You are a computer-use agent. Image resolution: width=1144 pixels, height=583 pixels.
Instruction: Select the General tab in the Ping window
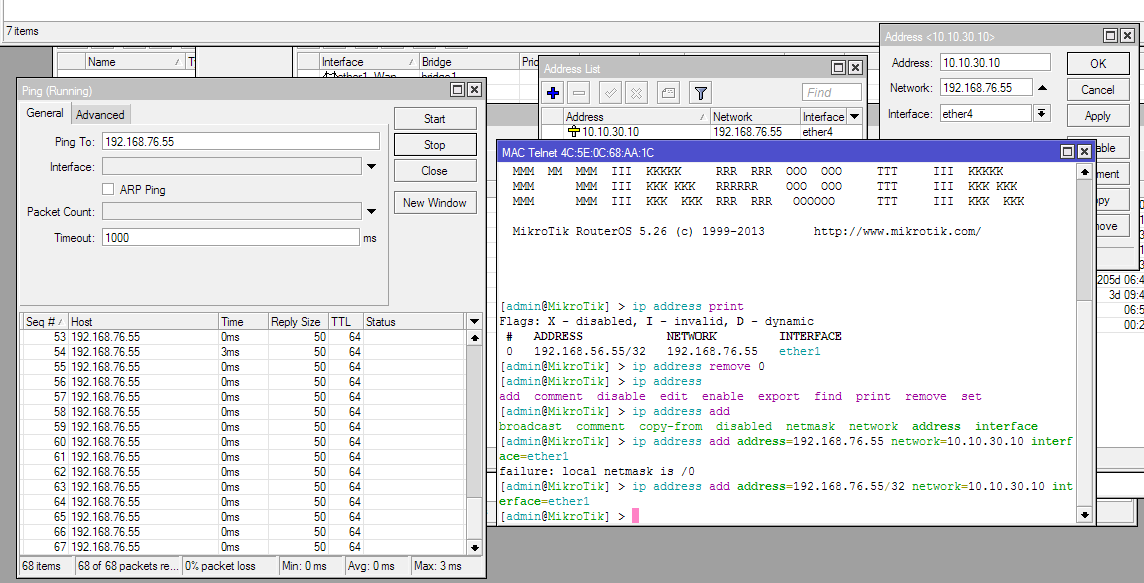click(44, 113)
